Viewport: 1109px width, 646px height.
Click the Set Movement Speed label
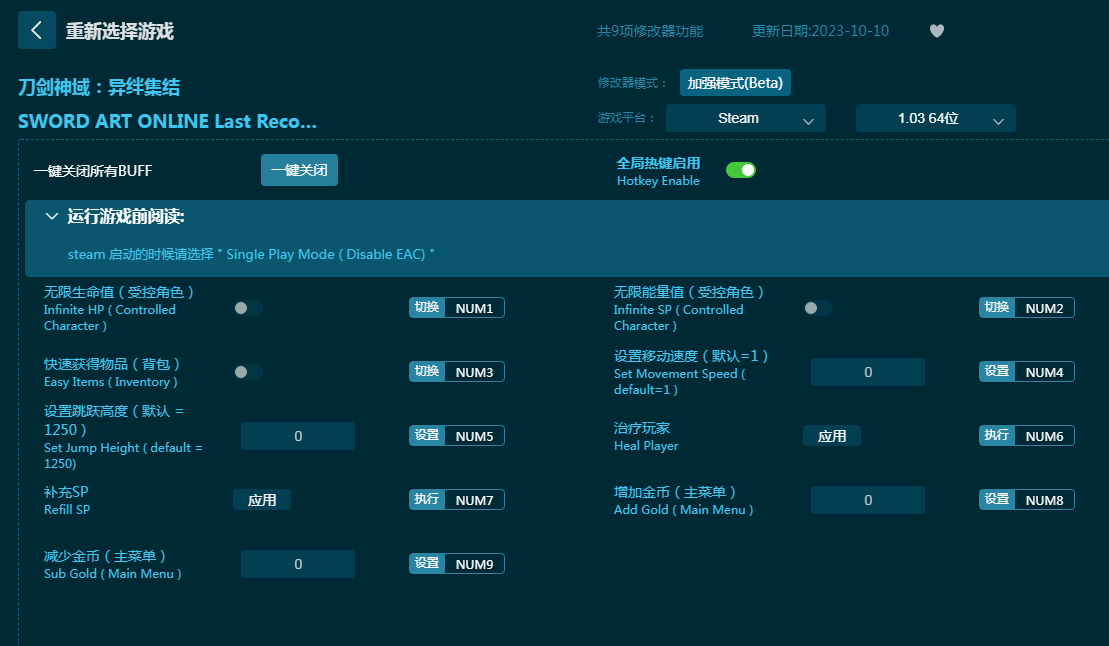679,381
